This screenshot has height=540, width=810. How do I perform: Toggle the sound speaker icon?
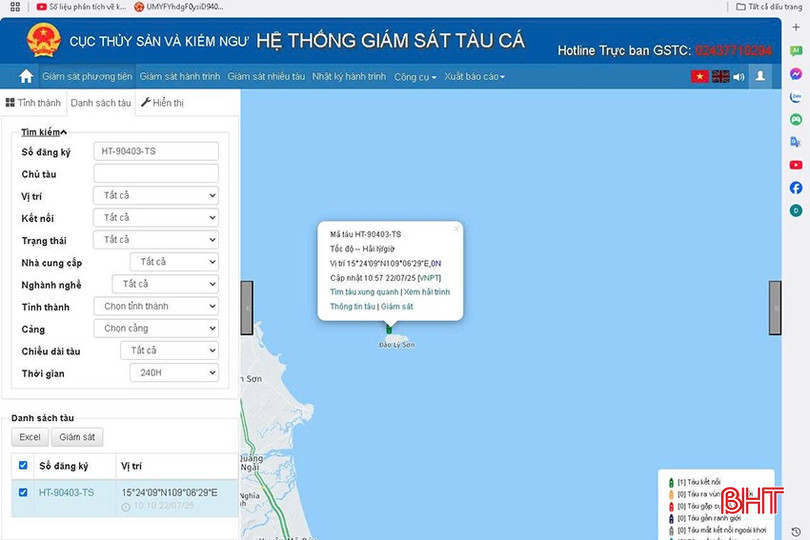pyautogui.click(x=739, y=76)
